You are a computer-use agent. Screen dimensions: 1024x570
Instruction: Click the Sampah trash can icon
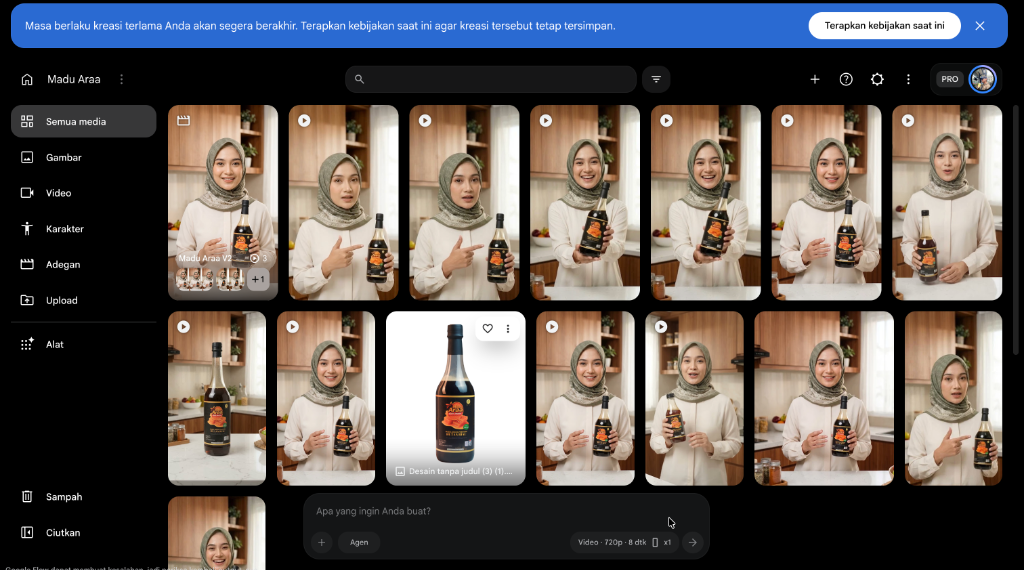coord(27,497)
